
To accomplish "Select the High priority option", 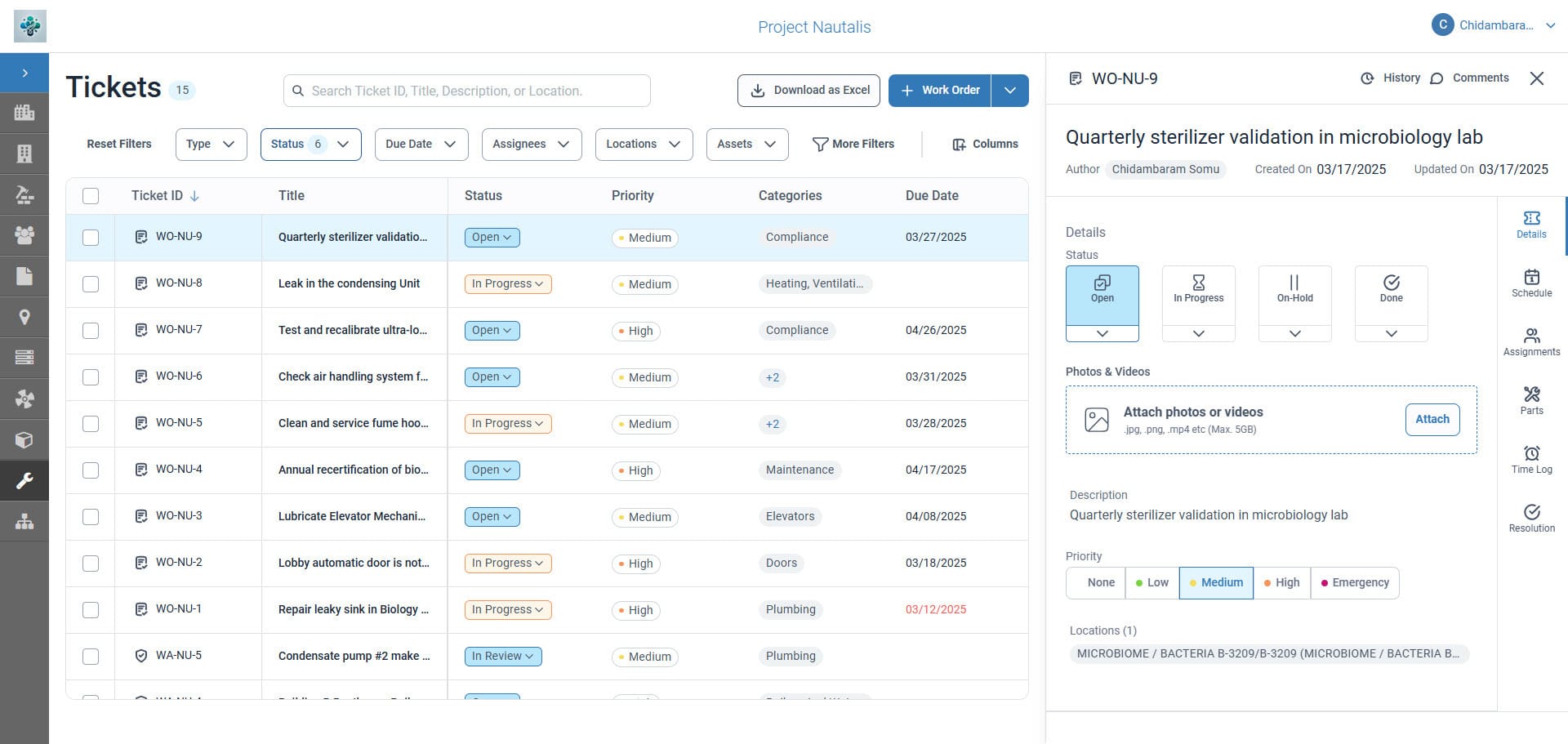I will pos(1281,583).
